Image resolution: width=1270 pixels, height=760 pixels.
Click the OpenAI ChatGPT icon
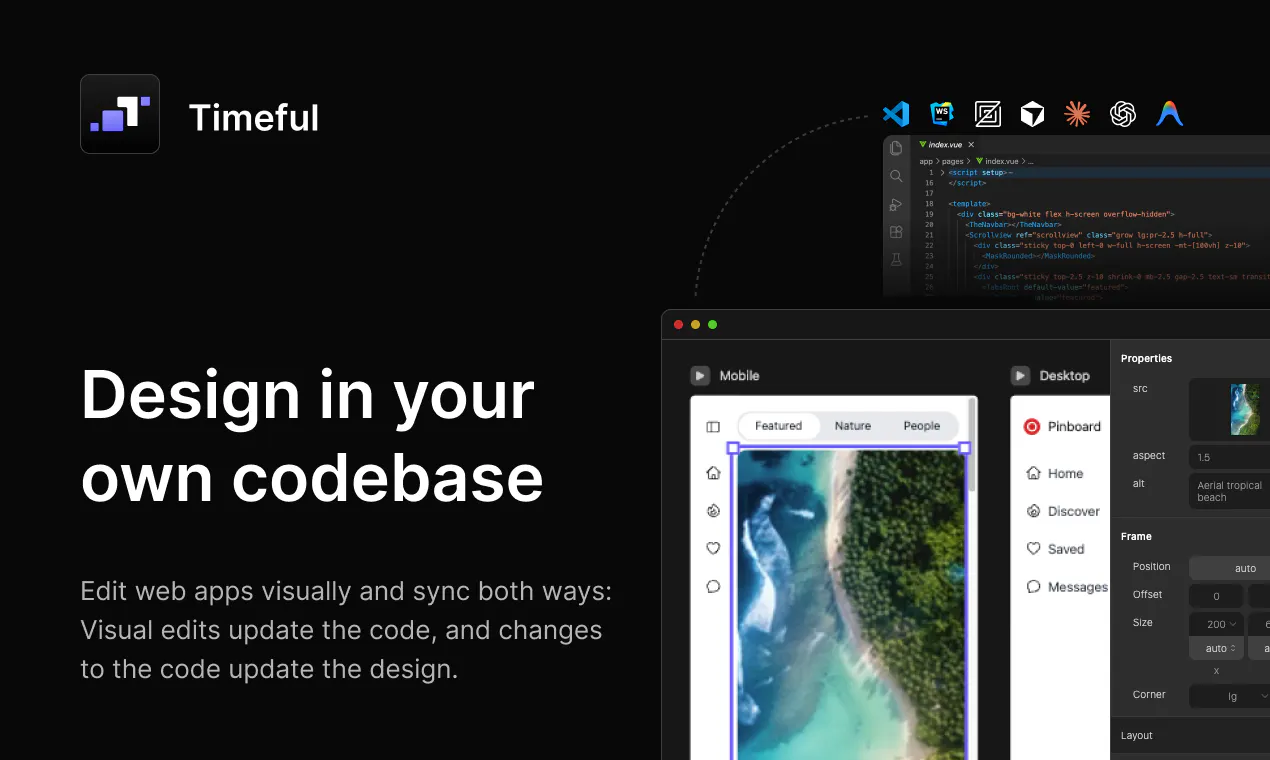tap(1123, 114)
